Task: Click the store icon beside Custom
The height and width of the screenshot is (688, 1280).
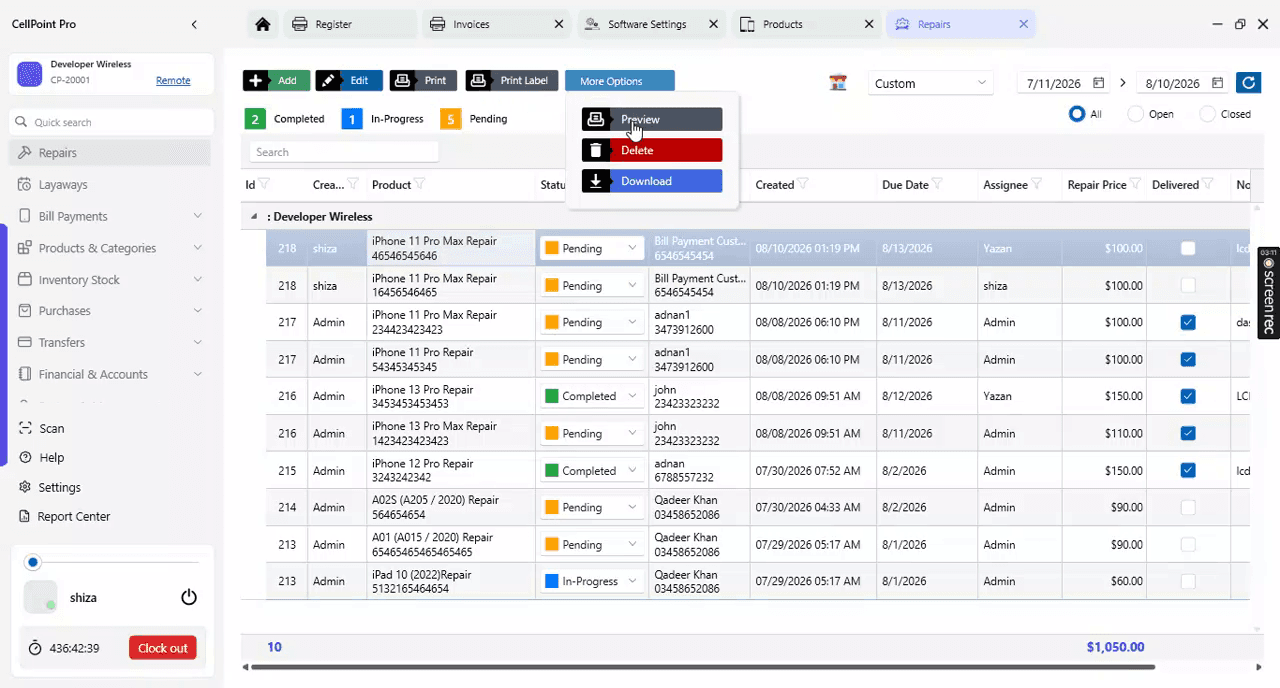Action: point(838,83)
